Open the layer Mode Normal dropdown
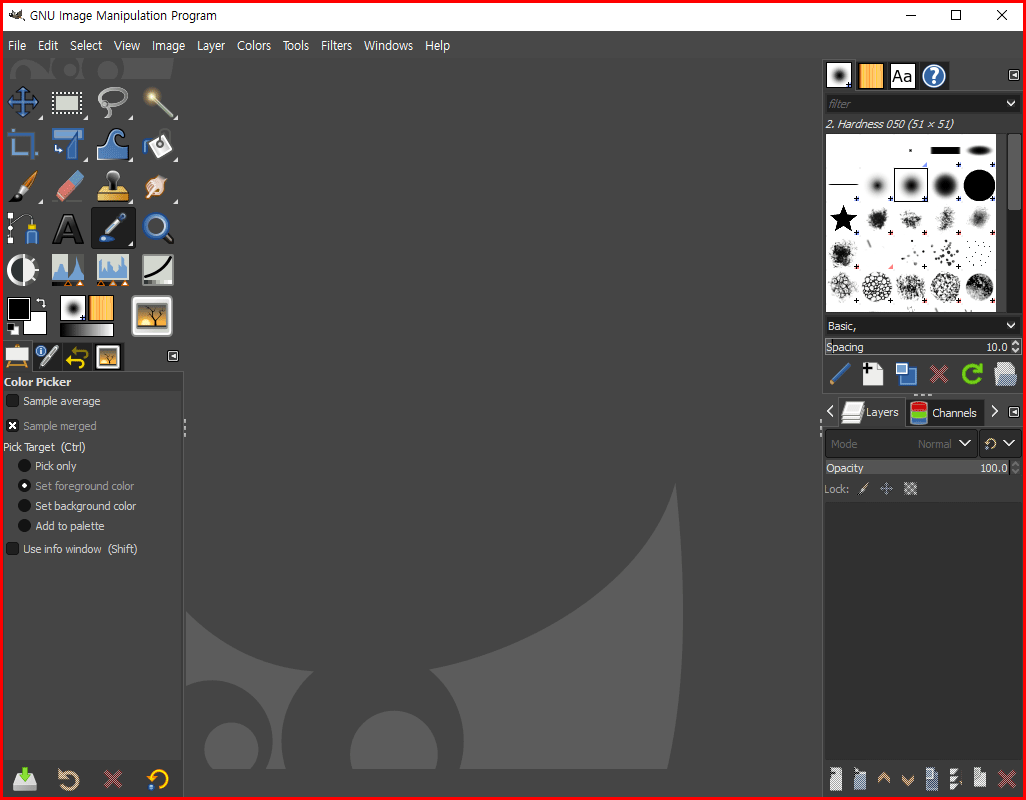 point(901,443)
